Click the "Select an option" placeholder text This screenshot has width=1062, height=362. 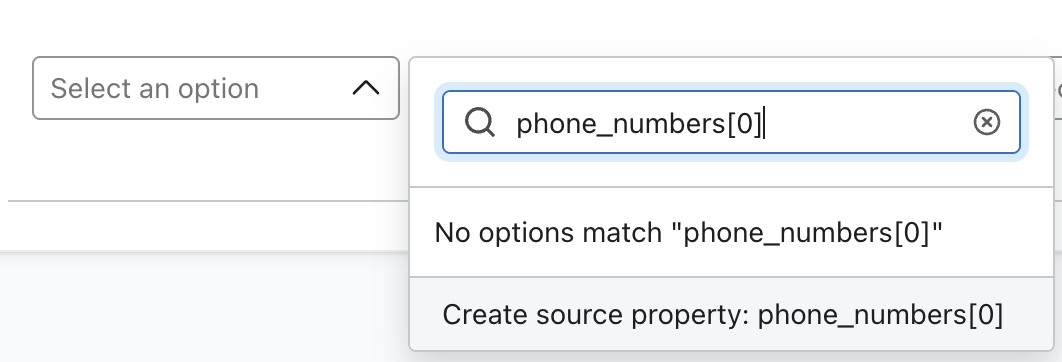(154, 89)
